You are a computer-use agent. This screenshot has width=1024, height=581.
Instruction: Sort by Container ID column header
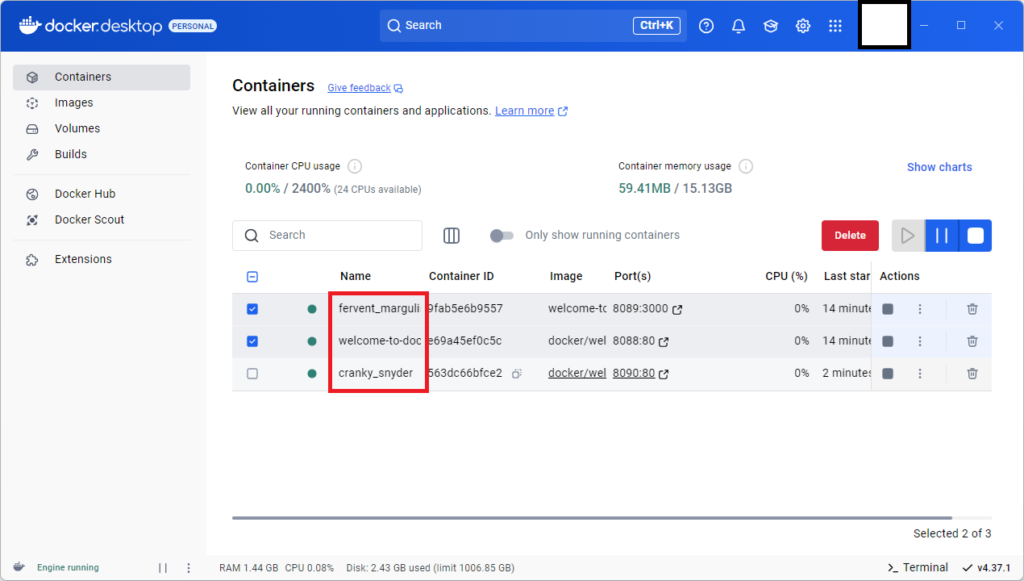tap(461, 276)
